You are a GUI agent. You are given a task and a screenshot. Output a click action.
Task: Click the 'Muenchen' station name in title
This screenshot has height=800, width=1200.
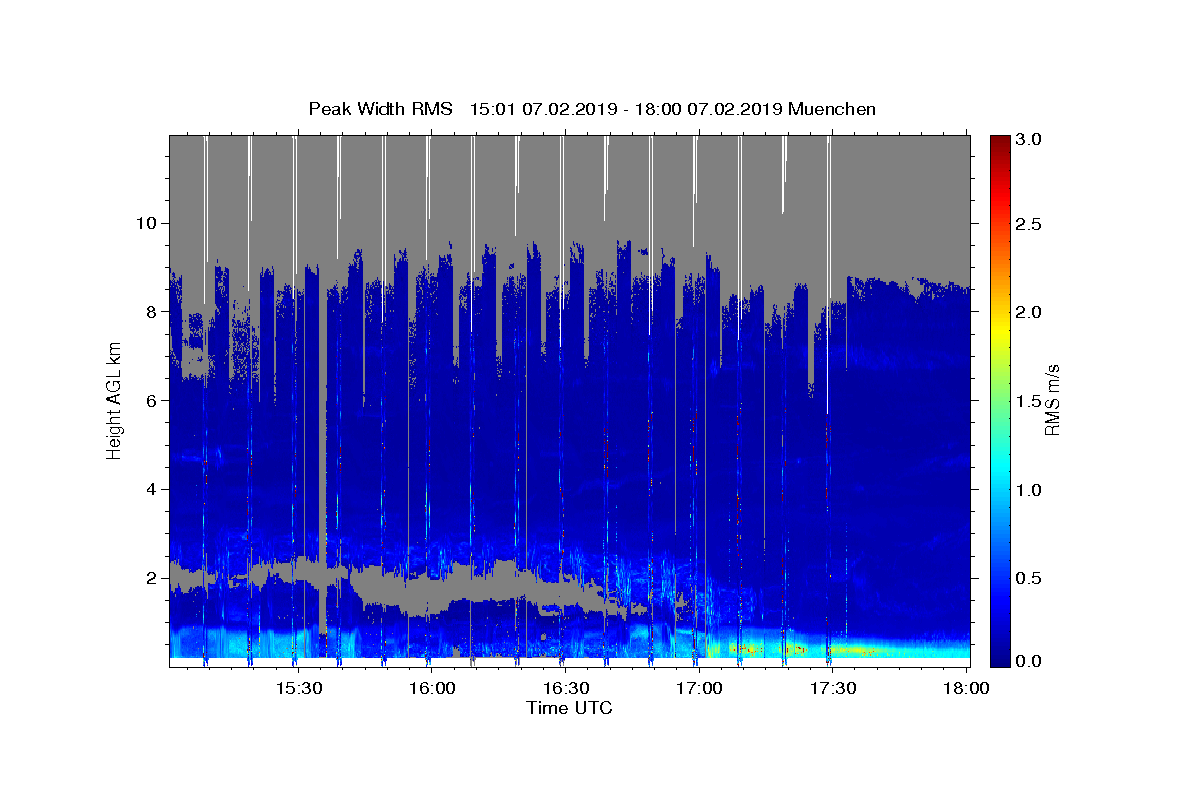[x=832, y=109]
